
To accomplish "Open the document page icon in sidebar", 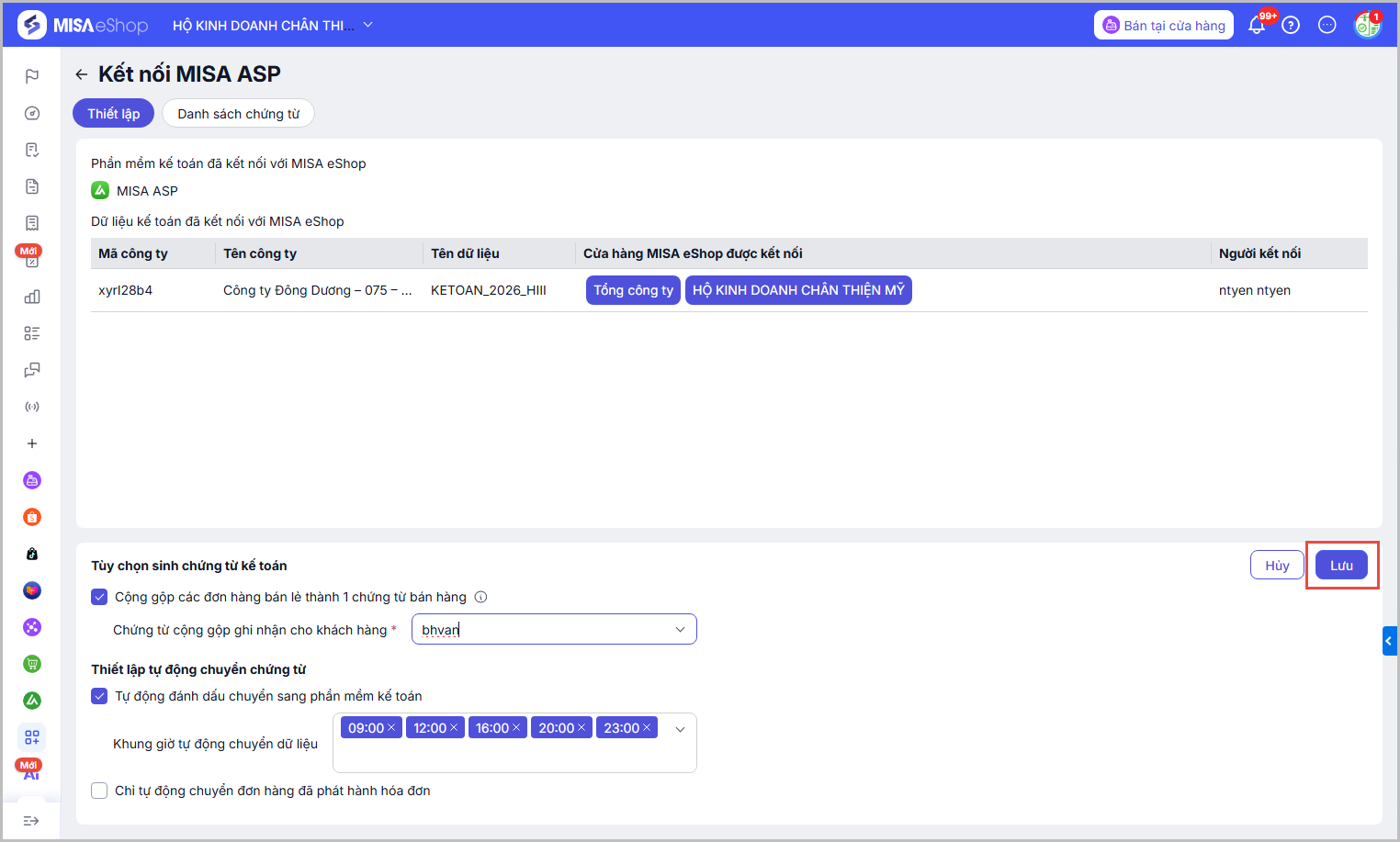I will tap(32, 186).
